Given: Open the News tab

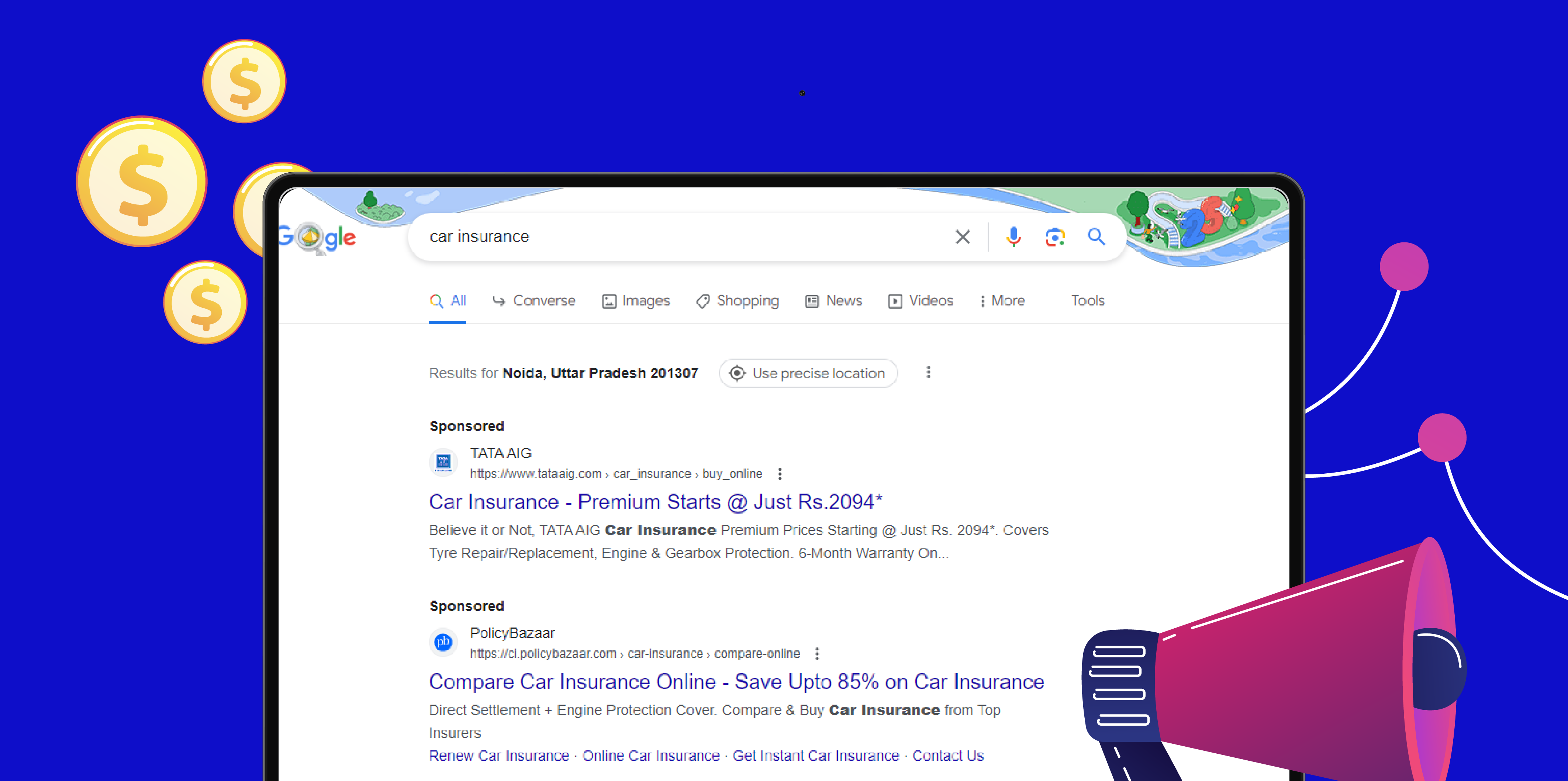Looking at the screenshot, I should click(x=833, y=301).
